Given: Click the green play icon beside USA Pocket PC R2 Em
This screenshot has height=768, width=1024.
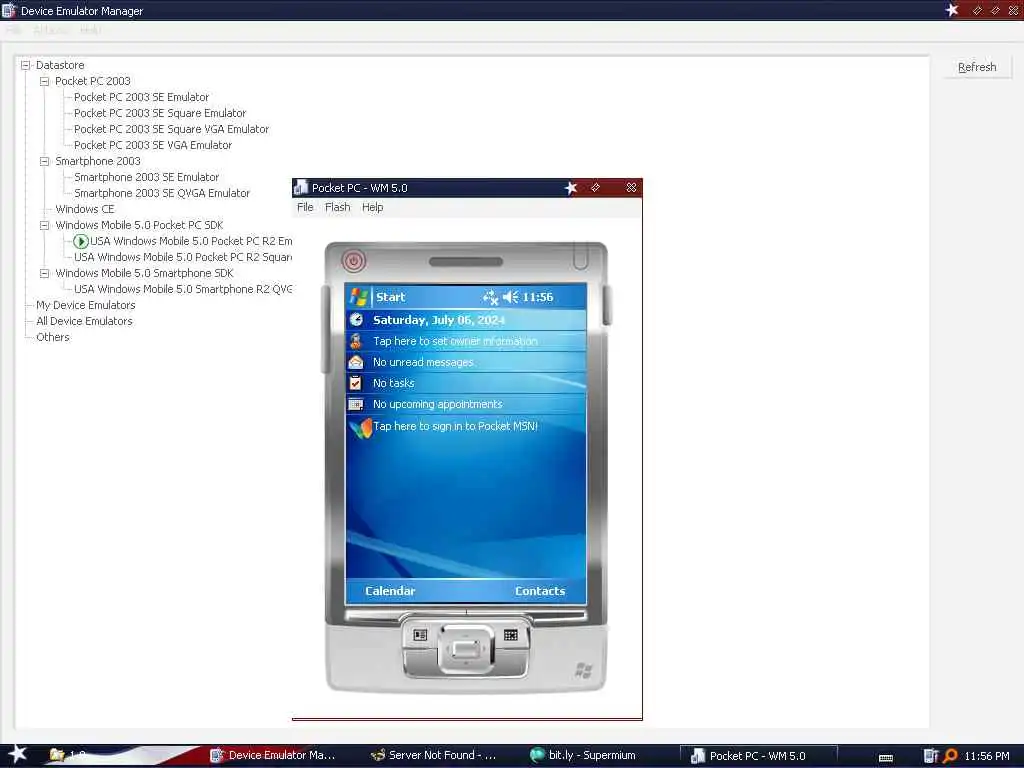Looking at the screenshot, I should pos(81,241).
